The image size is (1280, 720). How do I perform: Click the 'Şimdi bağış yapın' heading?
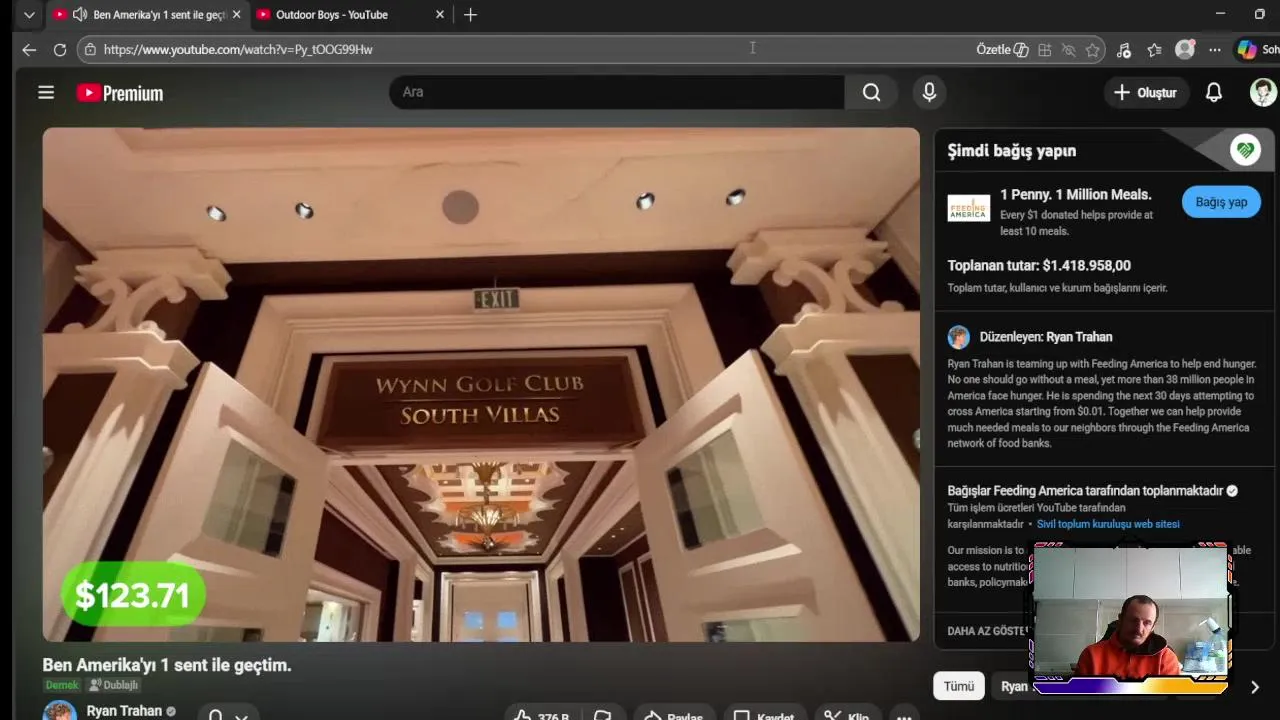(1012, 151)
